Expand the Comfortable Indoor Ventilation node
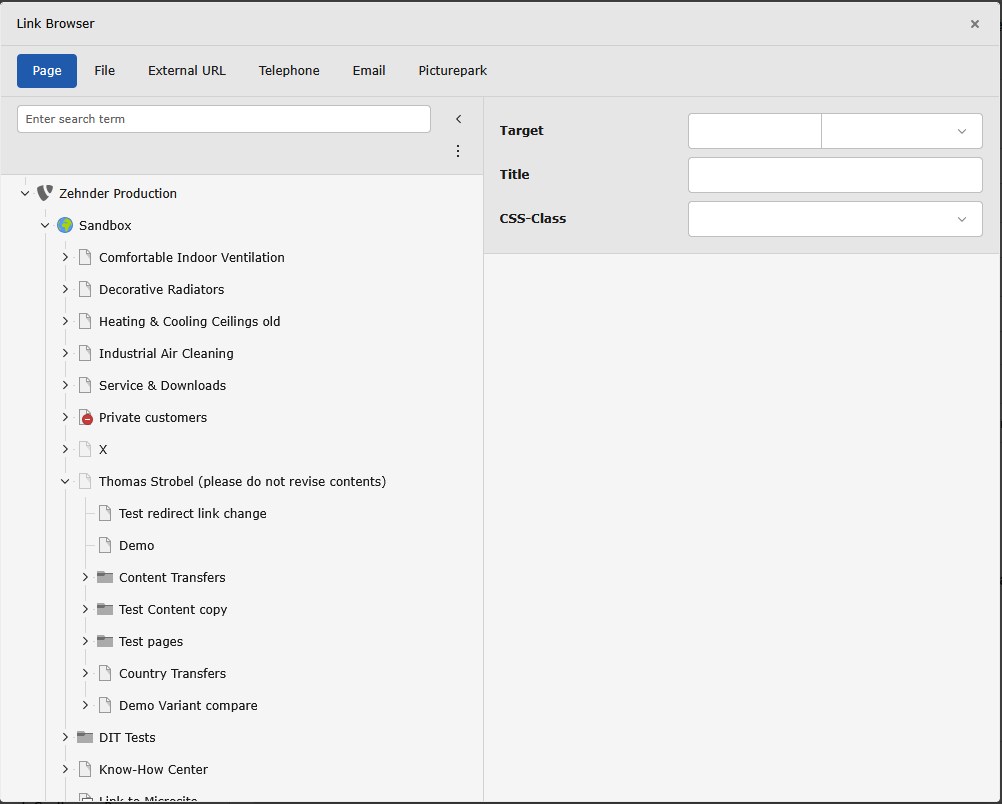Image resolution: width=1002 pixels, height=804 pixels. [65, 257]
